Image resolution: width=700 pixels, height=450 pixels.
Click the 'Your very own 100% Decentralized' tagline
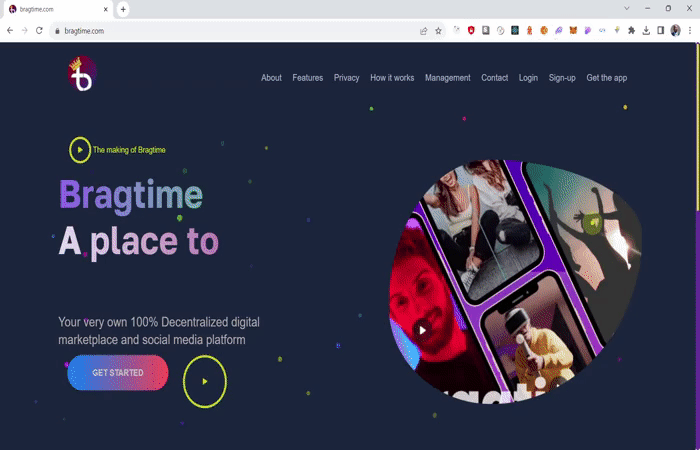(159, 331)
